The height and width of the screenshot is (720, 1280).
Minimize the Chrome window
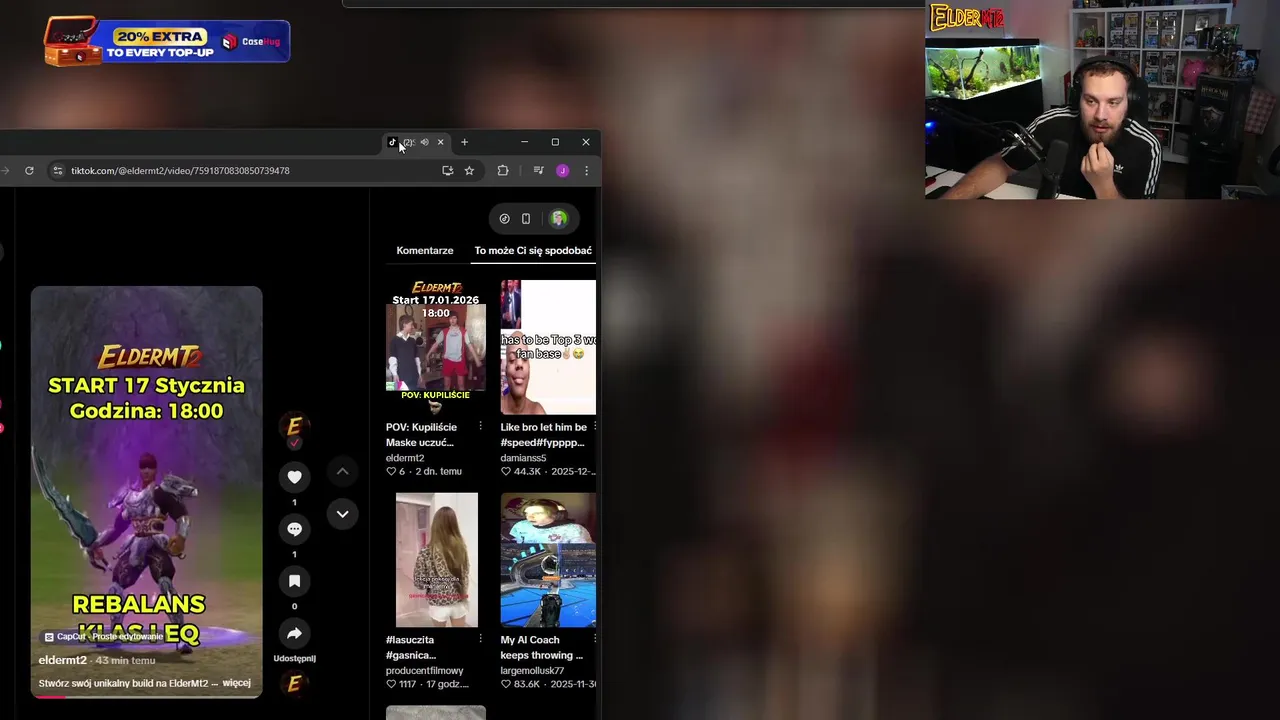(524, 142)
